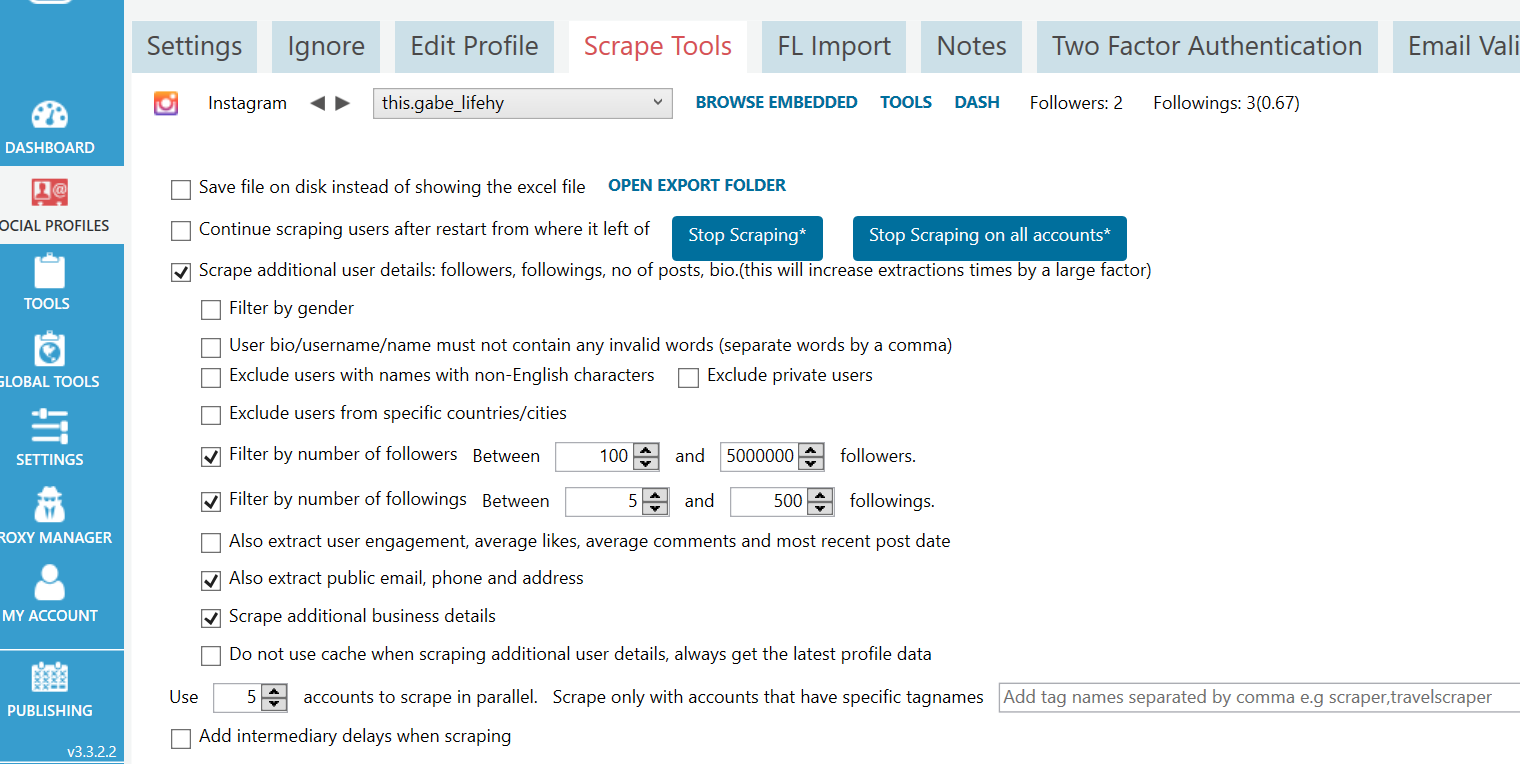The height and width of the screenshot is (764, 1520).
Task: Increase maximum followings value 500
Action: tap(821, 495)
